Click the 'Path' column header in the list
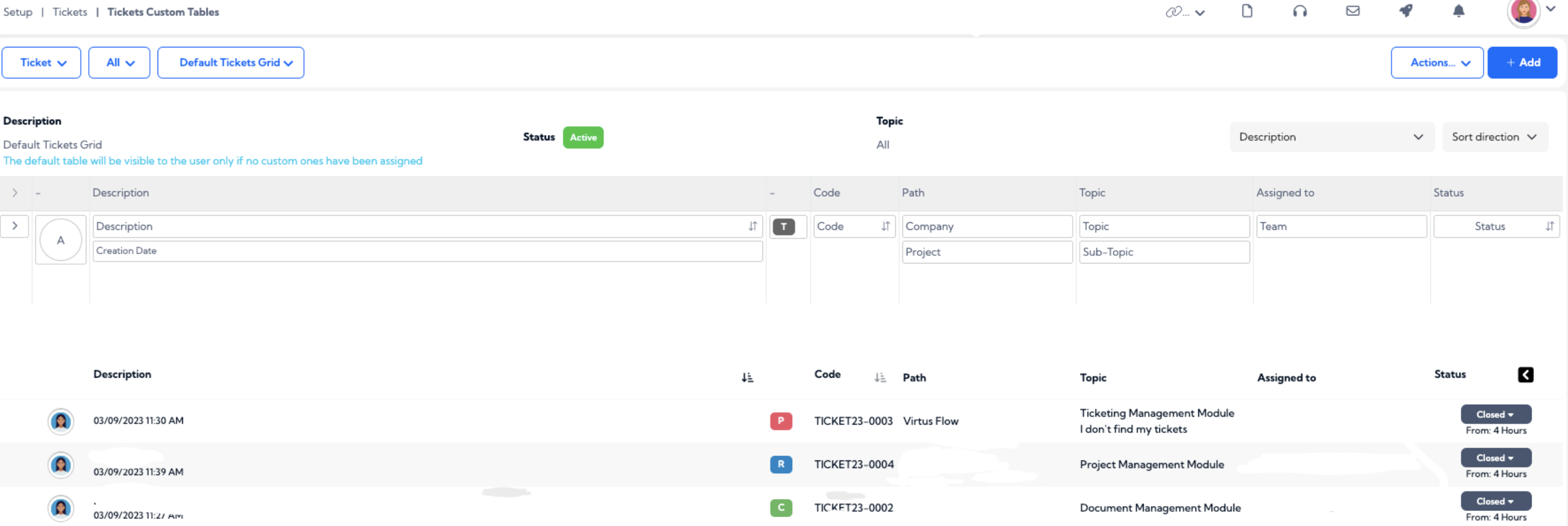This screenshot has height=526, width=1568. coord(914,378)
